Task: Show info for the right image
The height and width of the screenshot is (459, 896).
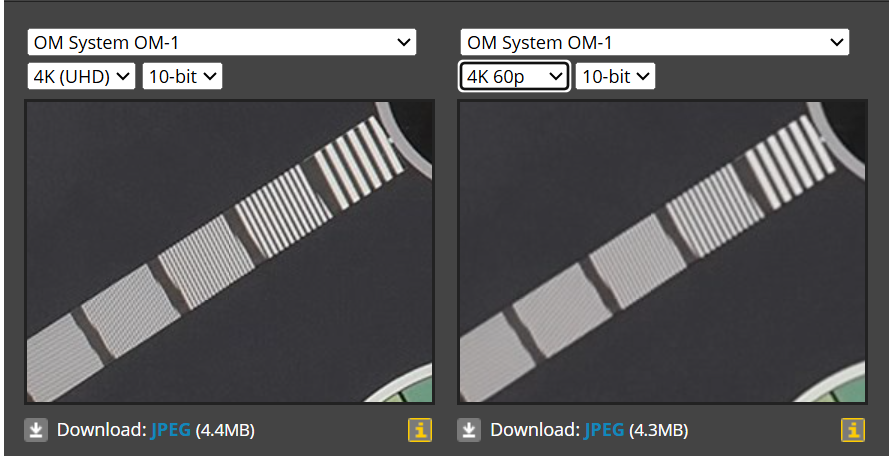Action: pos(853,430)
